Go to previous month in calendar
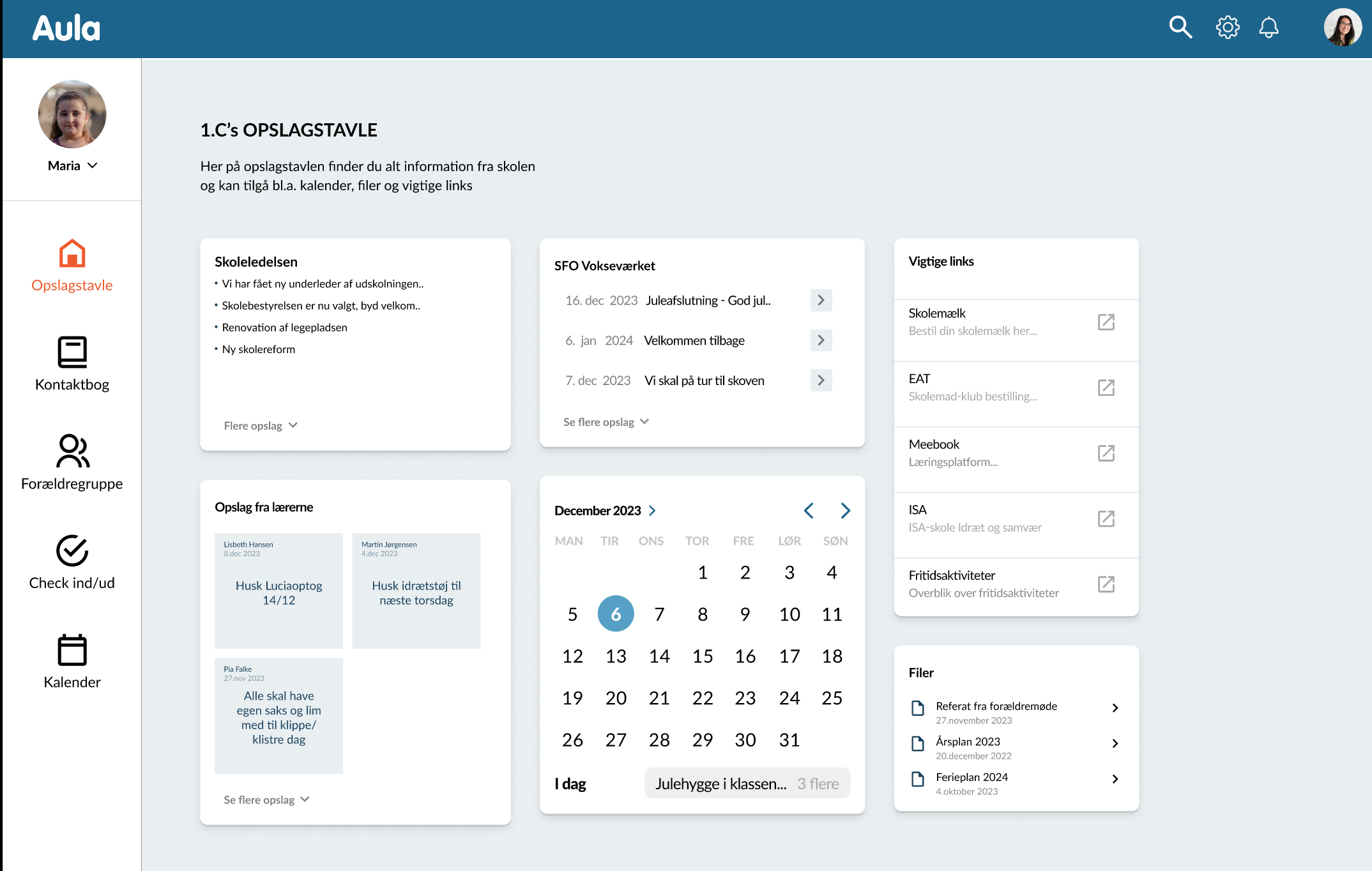 pyautogui.click(x=809, y=511)
